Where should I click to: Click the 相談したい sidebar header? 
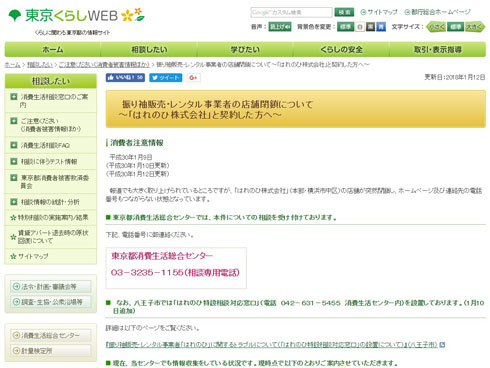(51, 81)
